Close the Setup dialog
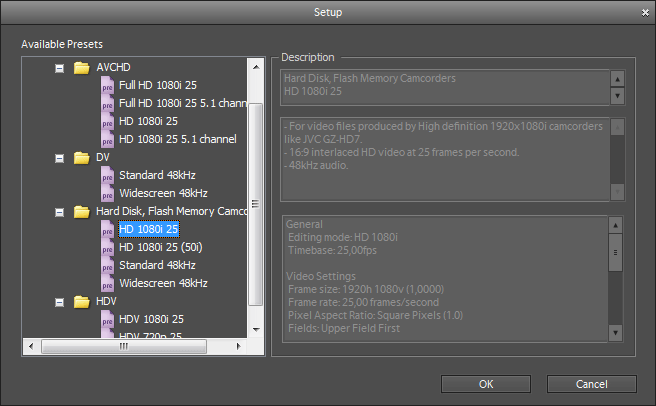The width and height of the screenshot is (656, 406). pyautogui.click(x=644, y=12)
